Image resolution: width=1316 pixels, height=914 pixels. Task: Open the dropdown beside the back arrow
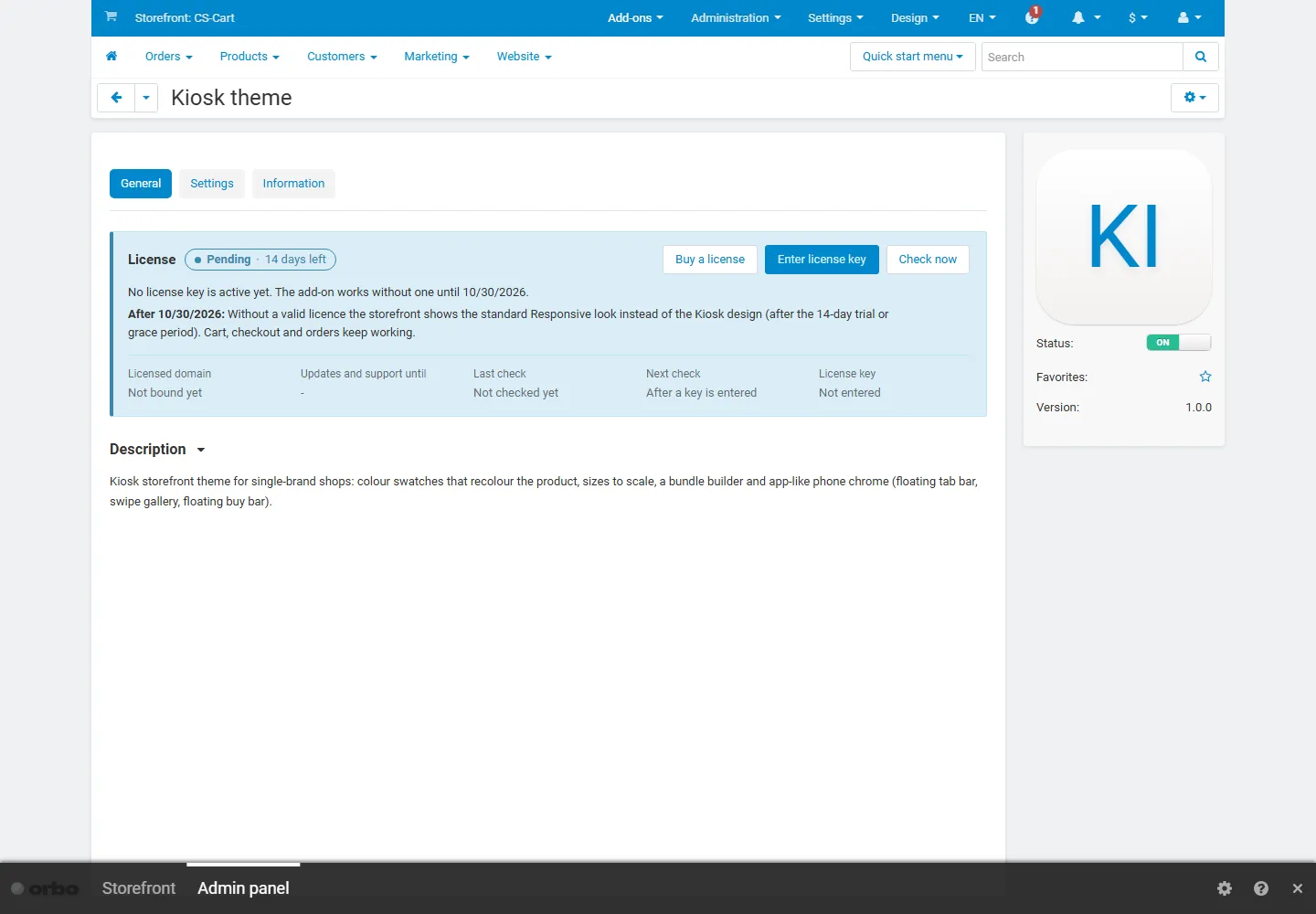[x=146, y=98]
